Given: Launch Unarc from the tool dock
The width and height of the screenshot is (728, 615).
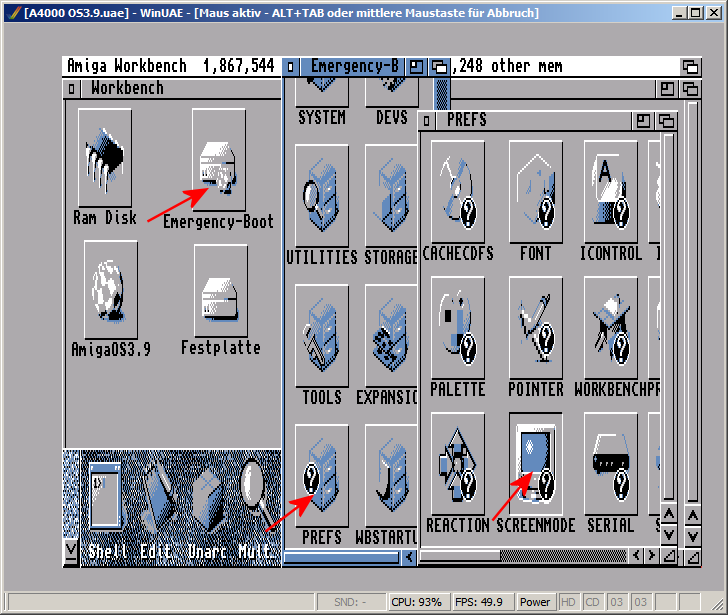Looking at the screenshot, I should coord(207,499).
